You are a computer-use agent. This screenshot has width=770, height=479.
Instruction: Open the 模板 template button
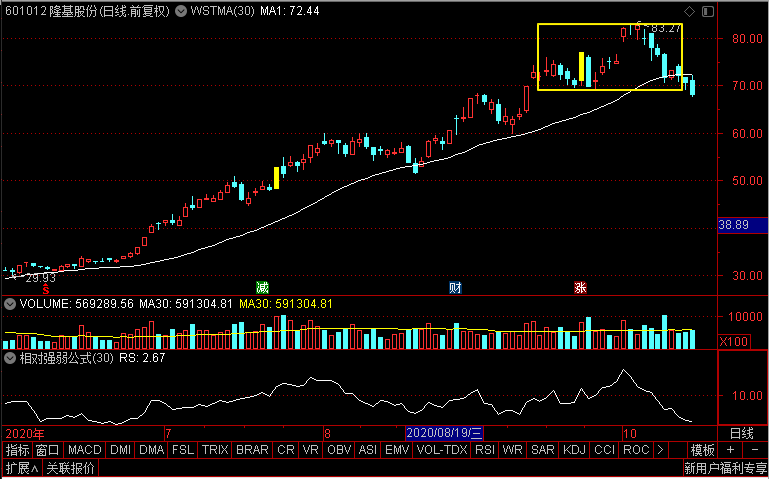(x=703, y=450)
